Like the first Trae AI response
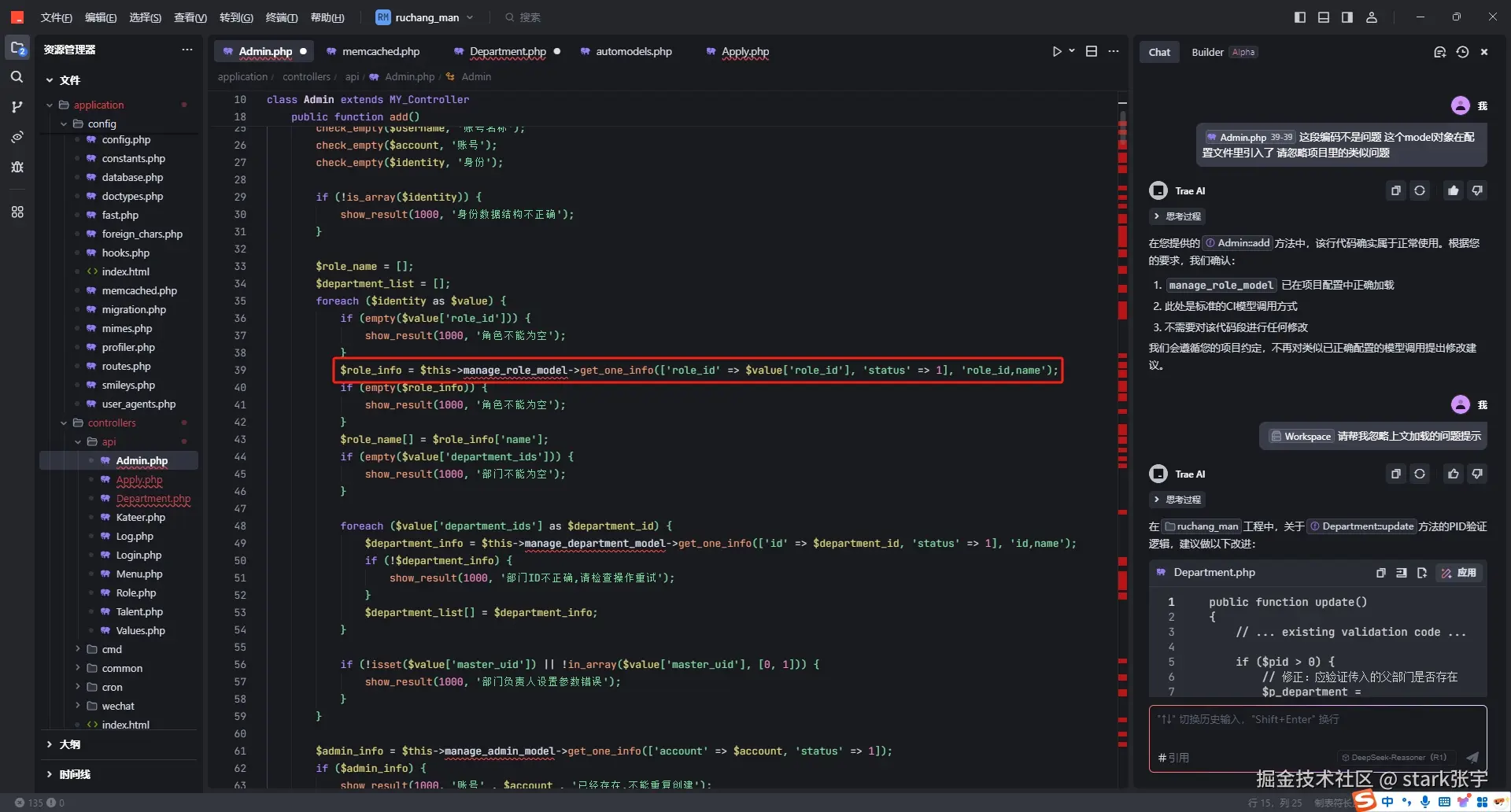Screen dimensions: 1511x812 (1453, 190)
